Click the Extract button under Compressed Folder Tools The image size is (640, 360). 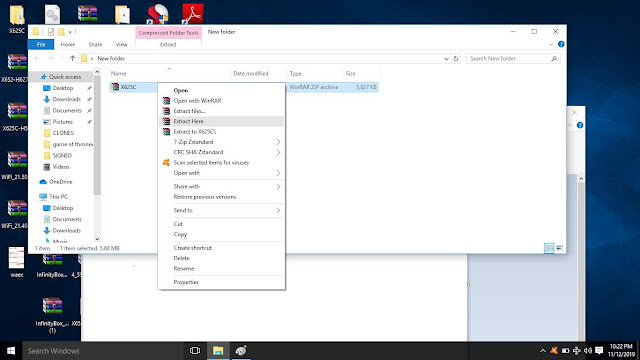[x=168, y=44]
